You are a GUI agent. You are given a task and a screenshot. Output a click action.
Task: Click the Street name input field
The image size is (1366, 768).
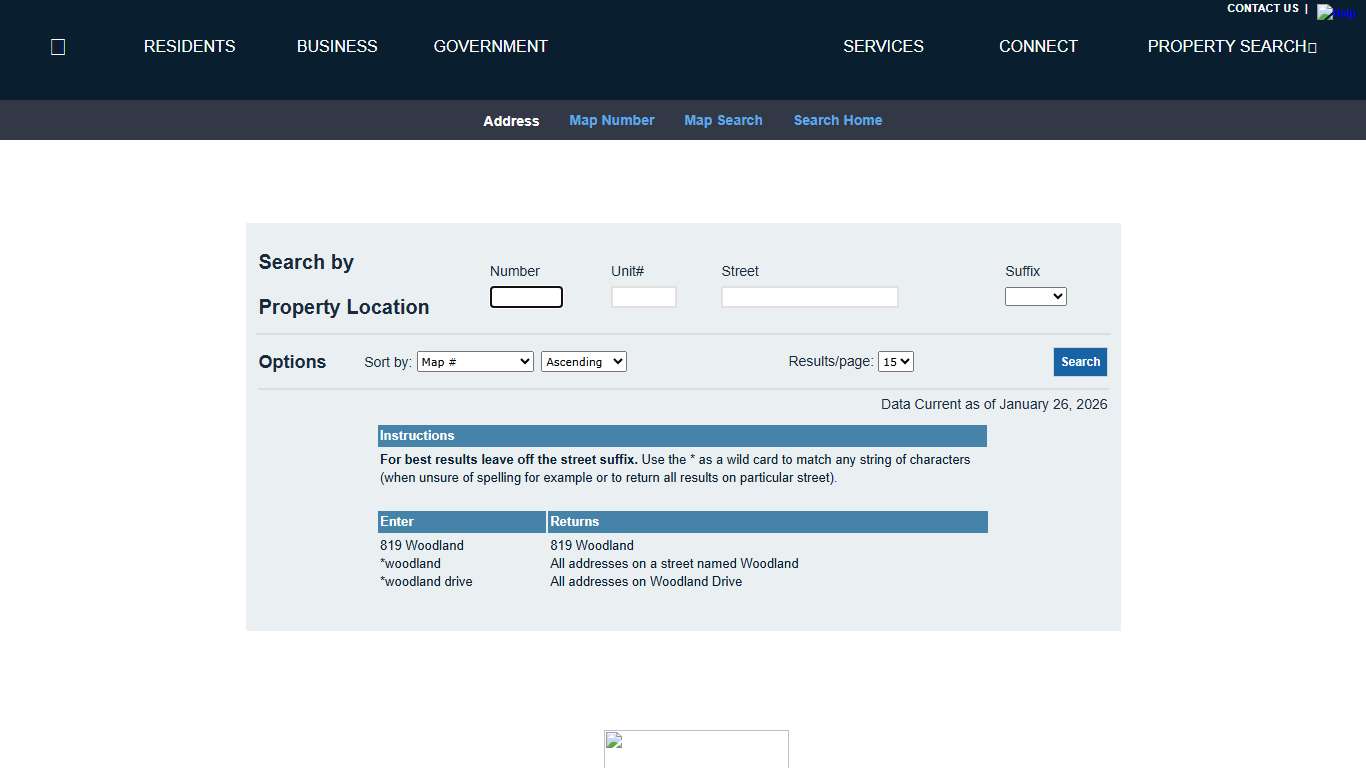pos(809,297)
